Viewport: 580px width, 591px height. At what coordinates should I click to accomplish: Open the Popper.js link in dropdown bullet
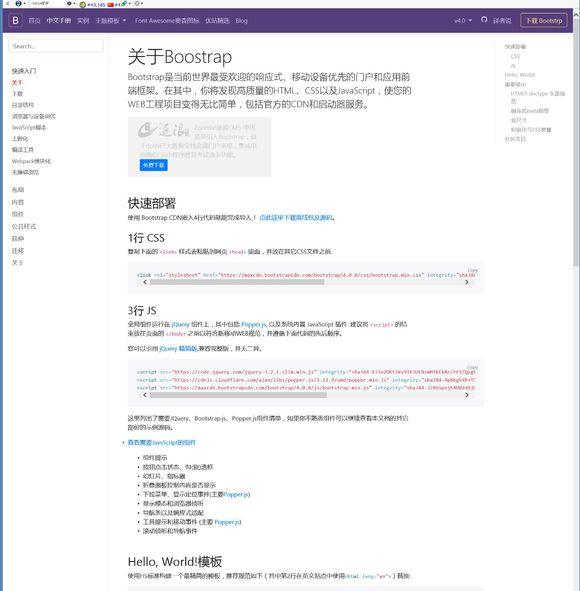(237, 494)
